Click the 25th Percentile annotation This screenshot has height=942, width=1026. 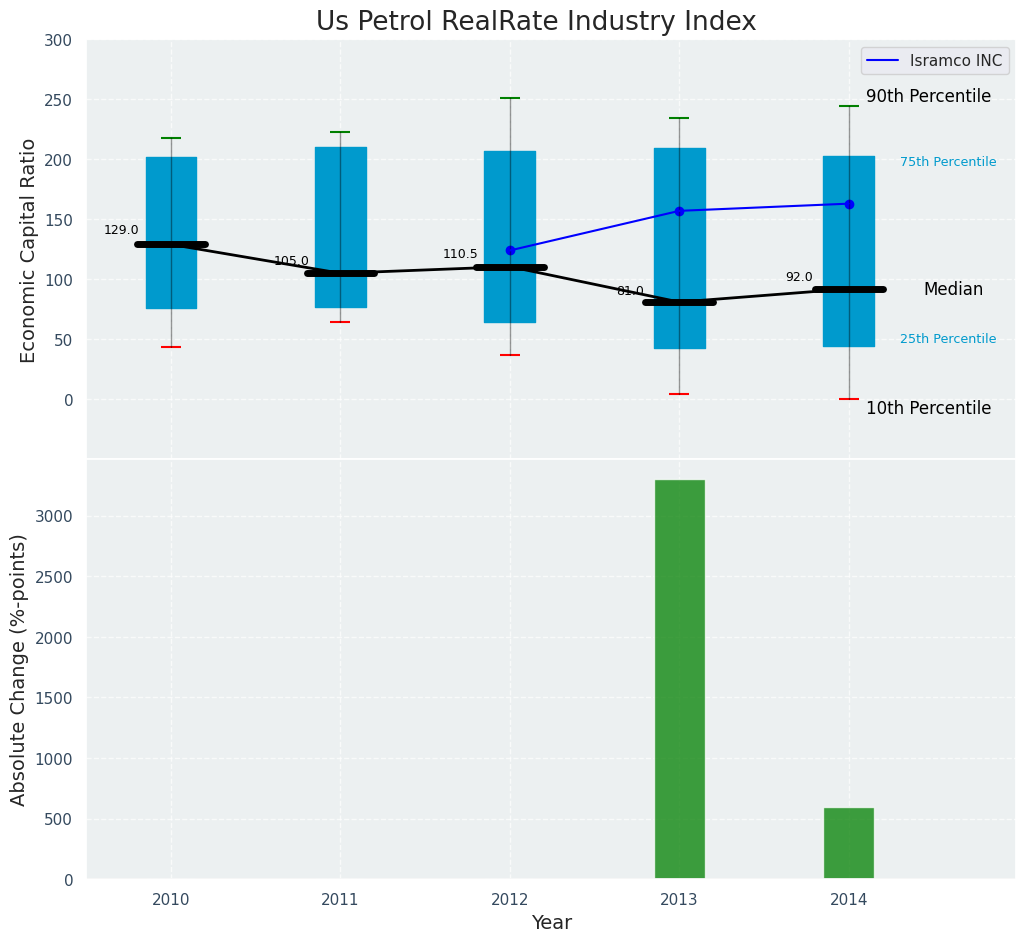[x=947, y=339]
